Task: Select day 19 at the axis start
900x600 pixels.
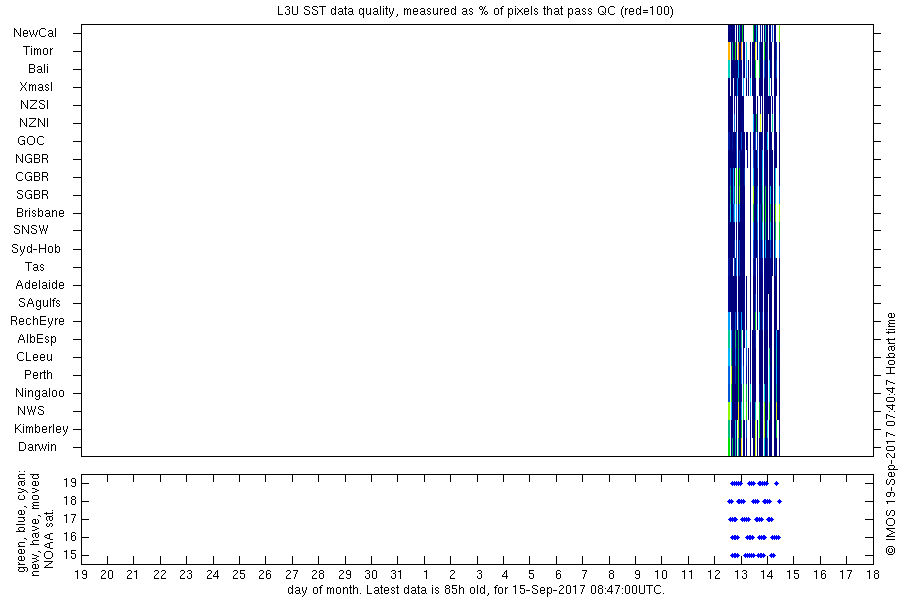Action: pos(81,575)
